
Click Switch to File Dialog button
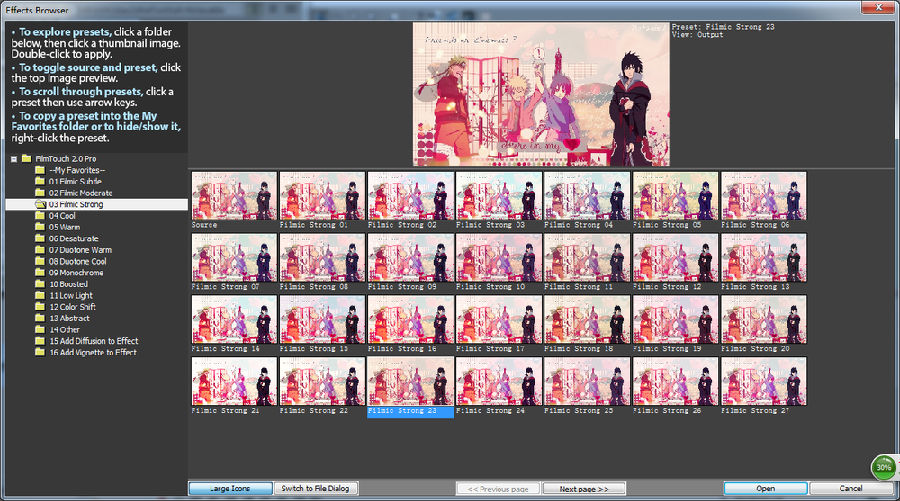tap(316, 488)
